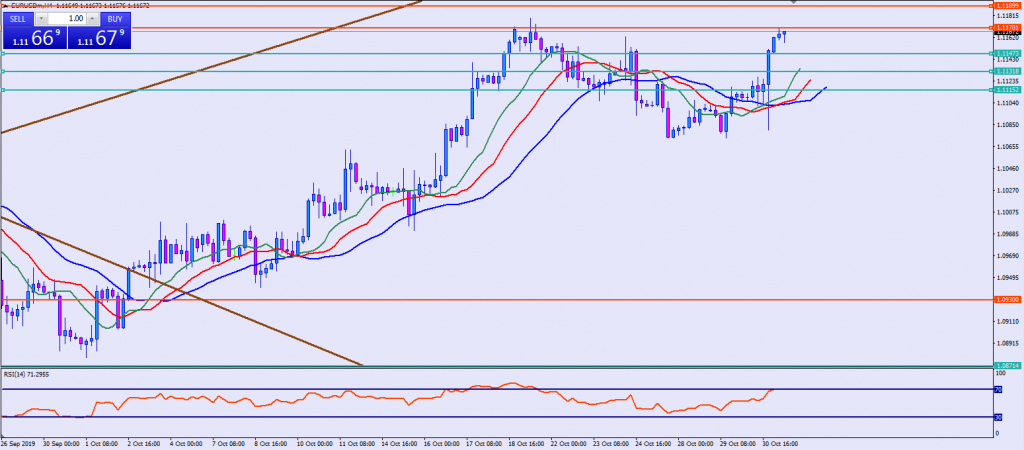Select the teal 1.11152 price level tag
1024x450 pixels.
point(1007,90)
